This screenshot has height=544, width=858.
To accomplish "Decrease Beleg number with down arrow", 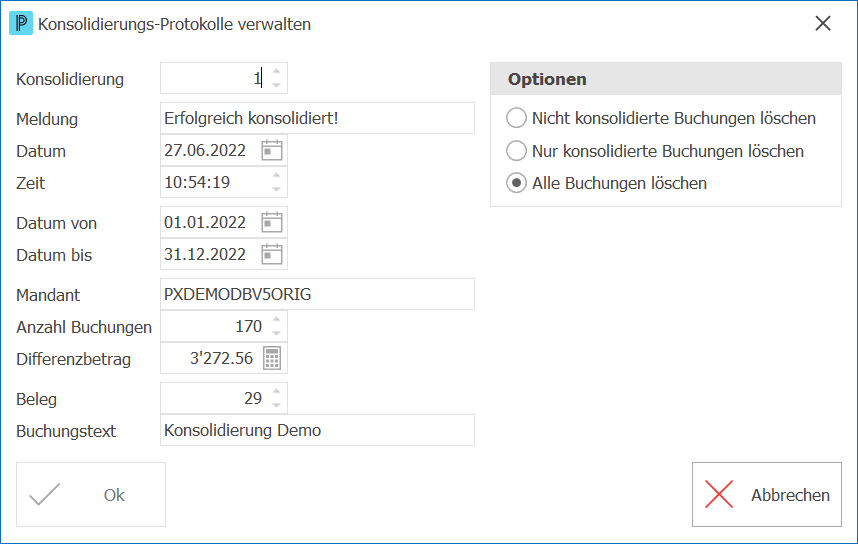I will click(x=276, y=405).
